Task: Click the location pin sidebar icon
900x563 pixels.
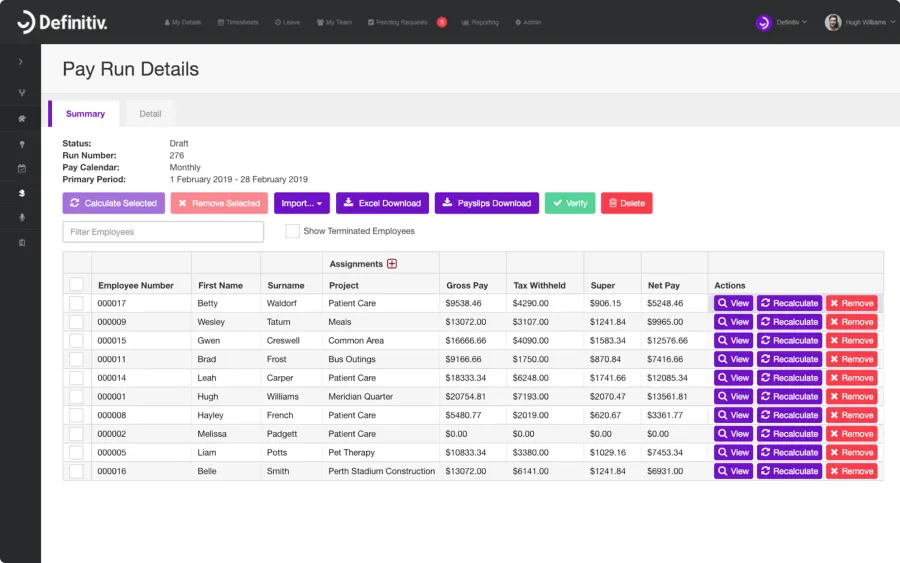Action: coord(22,145)
